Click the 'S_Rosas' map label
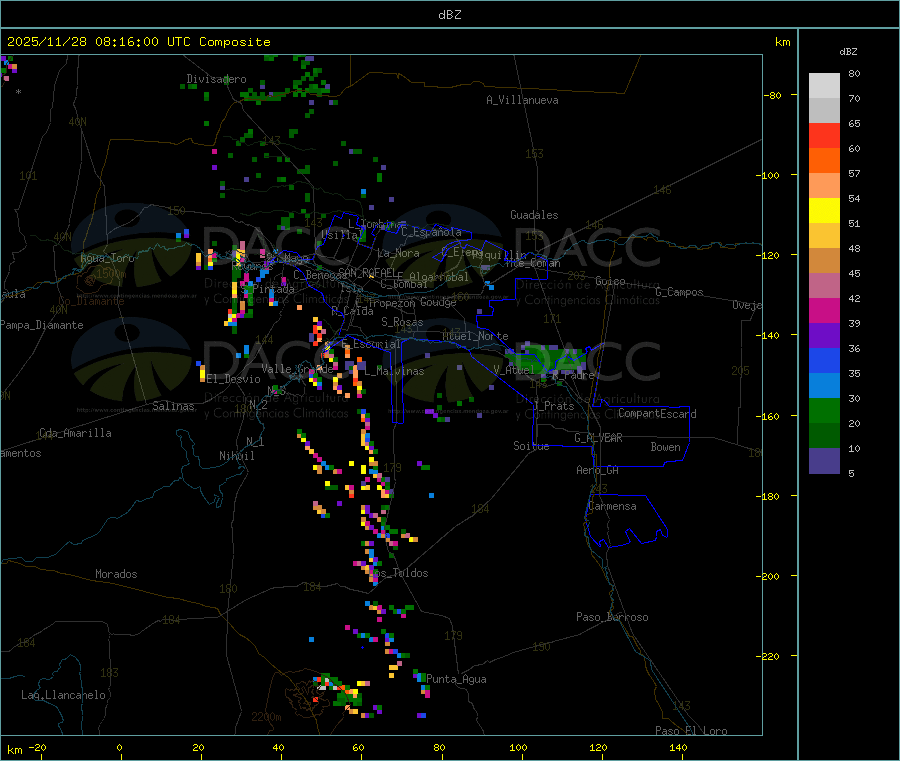Screen dimensions: 900x761 tap(402, 322)
